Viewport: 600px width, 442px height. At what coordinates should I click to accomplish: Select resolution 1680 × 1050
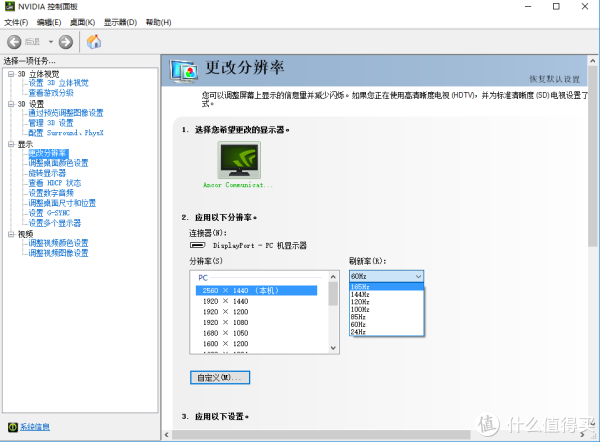pyautogui.click(x=225, y=333)
